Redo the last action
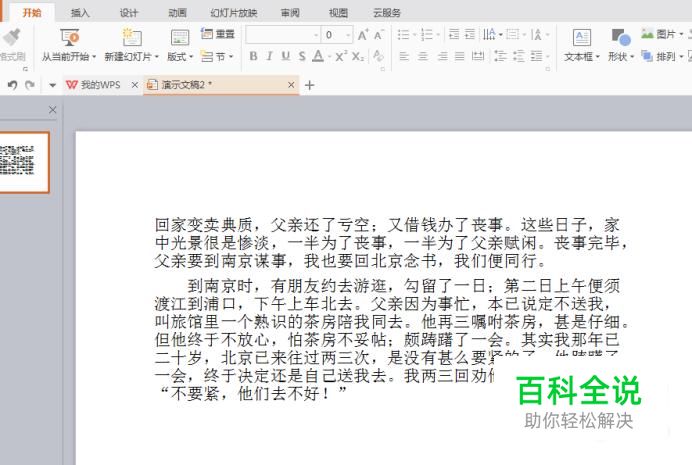Image resolution: width=692 pixels, height=465 pixels. point(30,85)
